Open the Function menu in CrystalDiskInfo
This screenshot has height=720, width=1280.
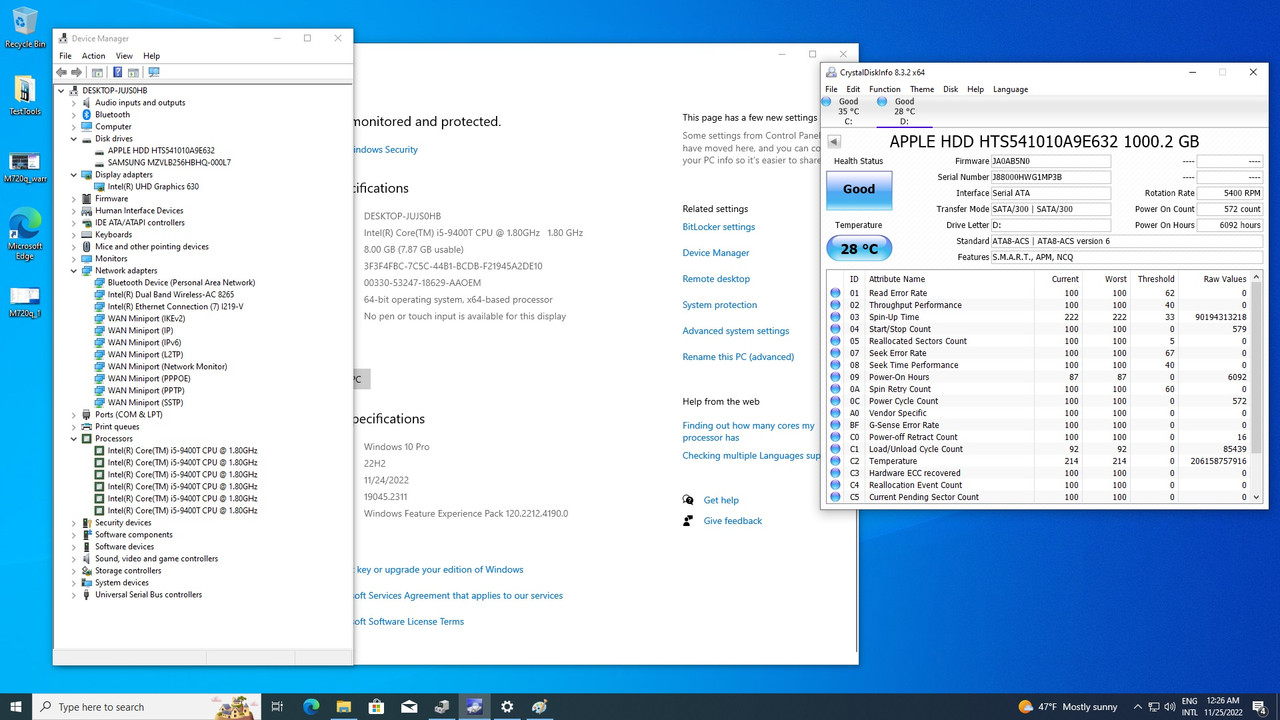click(x=884, y=89)
